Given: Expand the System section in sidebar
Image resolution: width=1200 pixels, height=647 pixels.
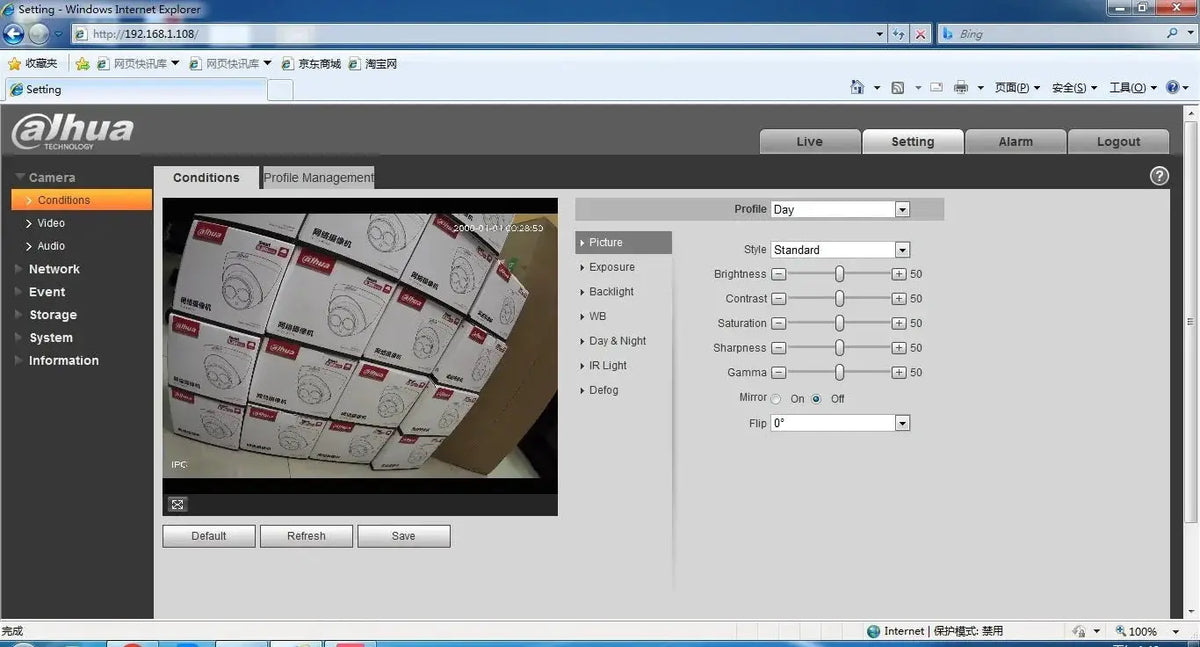Looking at the screenshot, I should point(51,338).
